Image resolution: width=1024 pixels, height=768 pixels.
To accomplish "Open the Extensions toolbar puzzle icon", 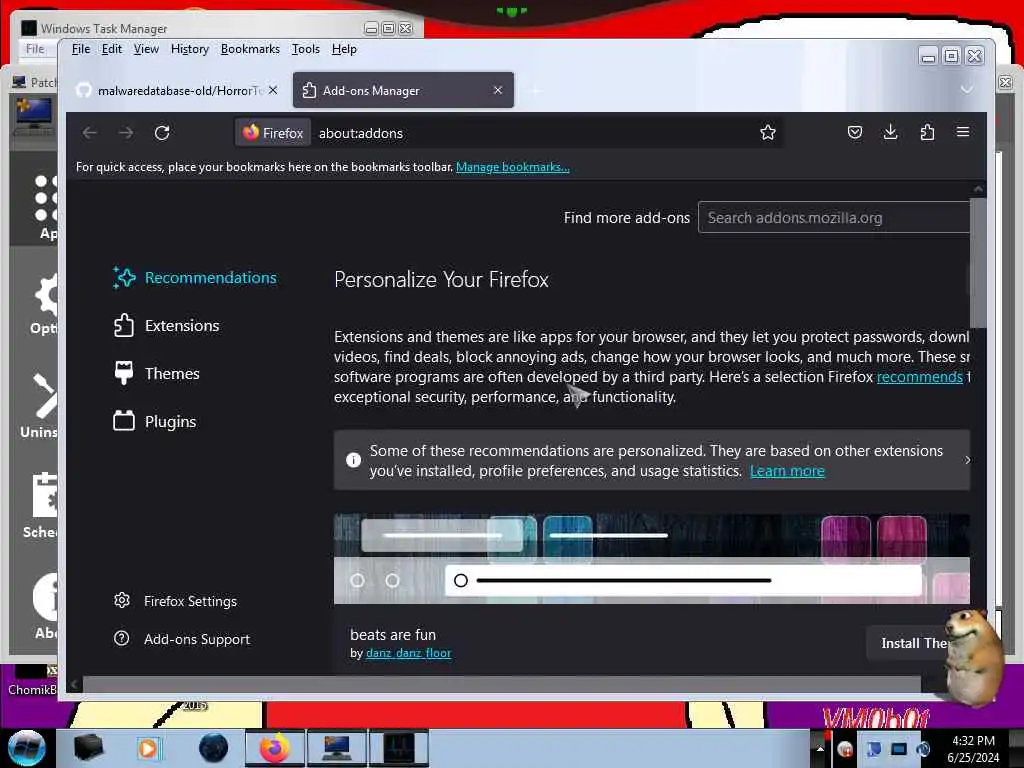I will click(927, 133).
